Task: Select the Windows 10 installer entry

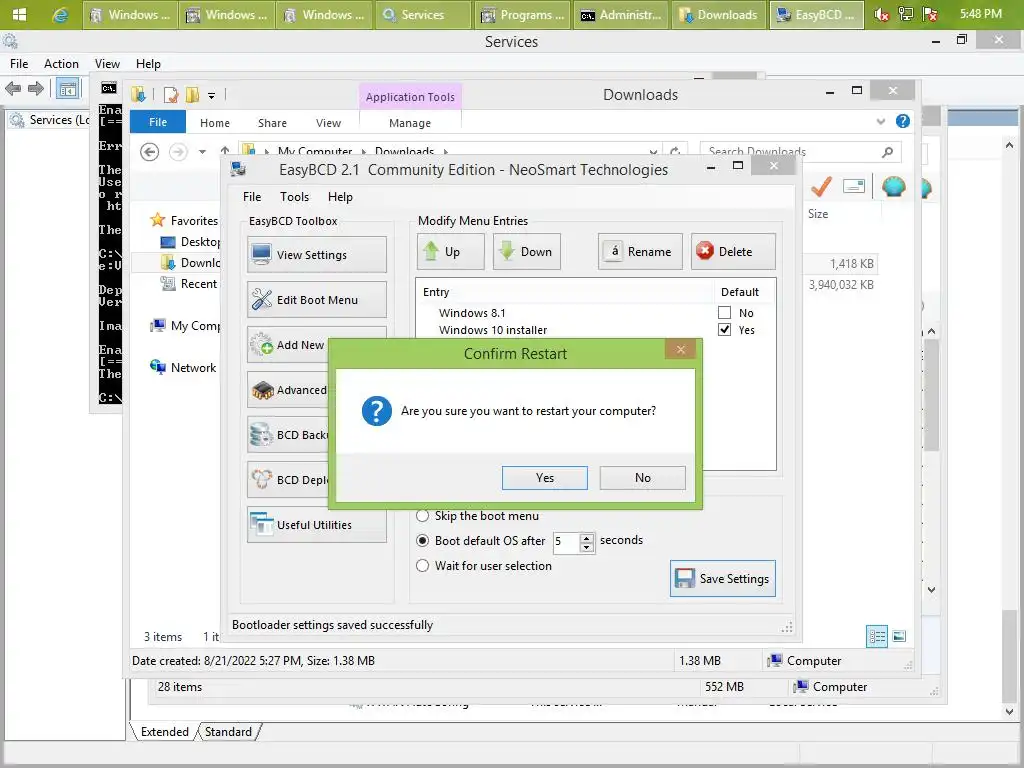Action: (492, 330)
